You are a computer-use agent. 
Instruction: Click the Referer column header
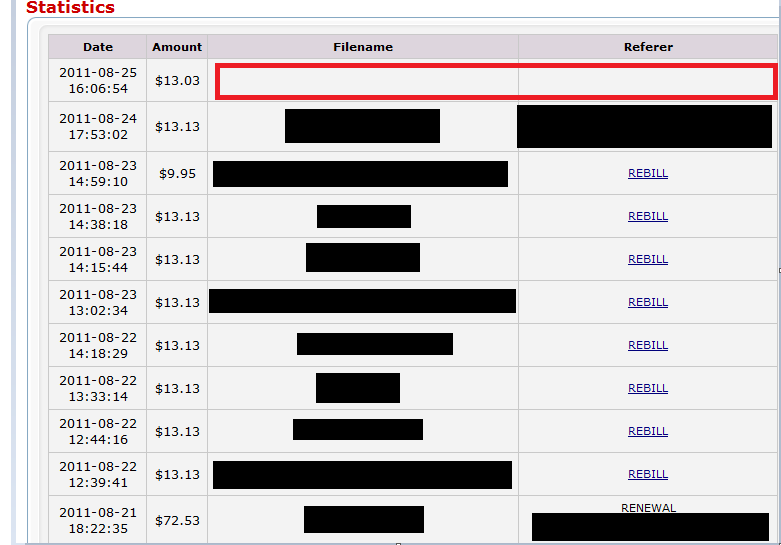[x=648, y=47]
